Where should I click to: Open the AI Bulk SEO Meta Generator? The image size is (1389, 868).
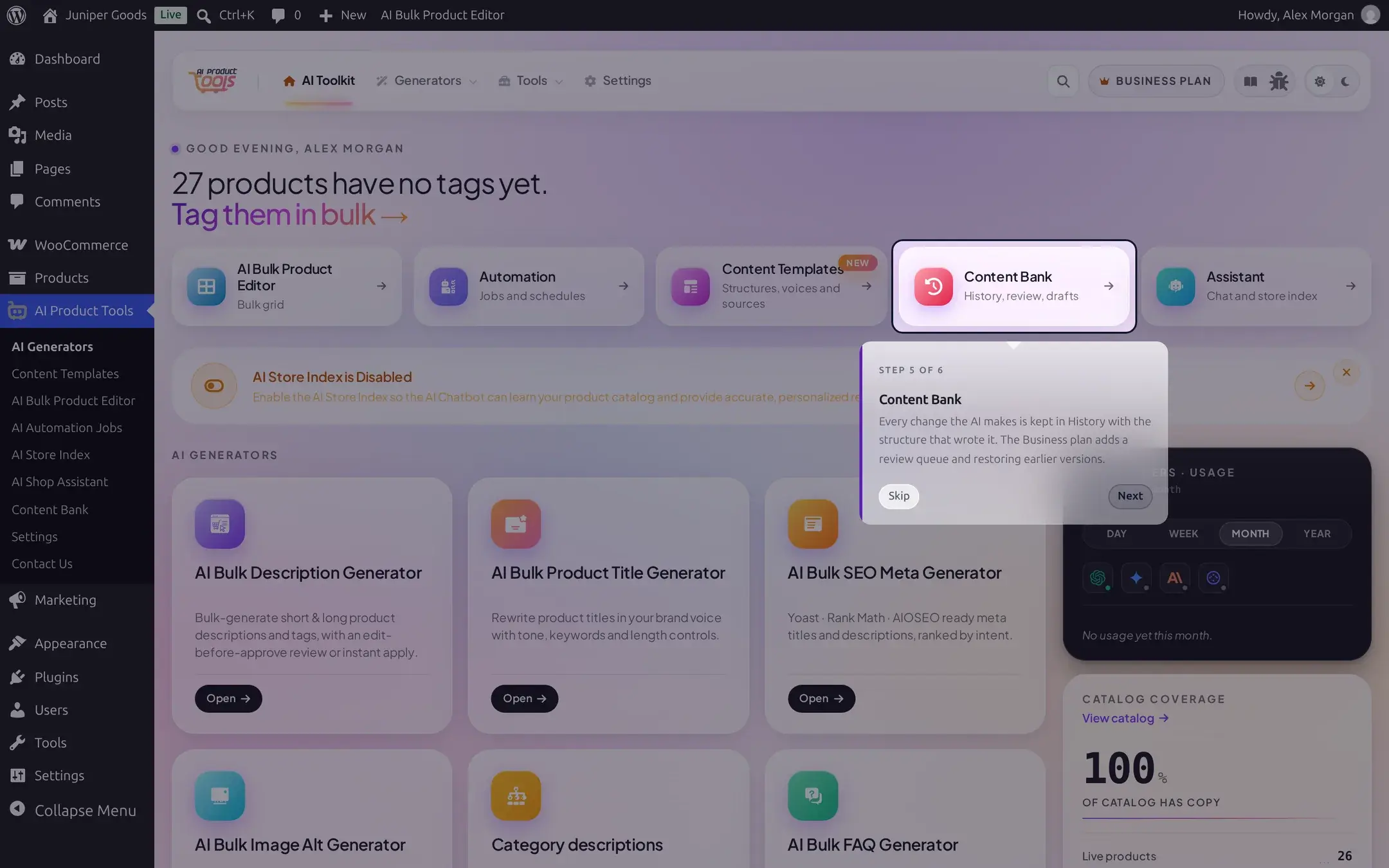point(821,698)
